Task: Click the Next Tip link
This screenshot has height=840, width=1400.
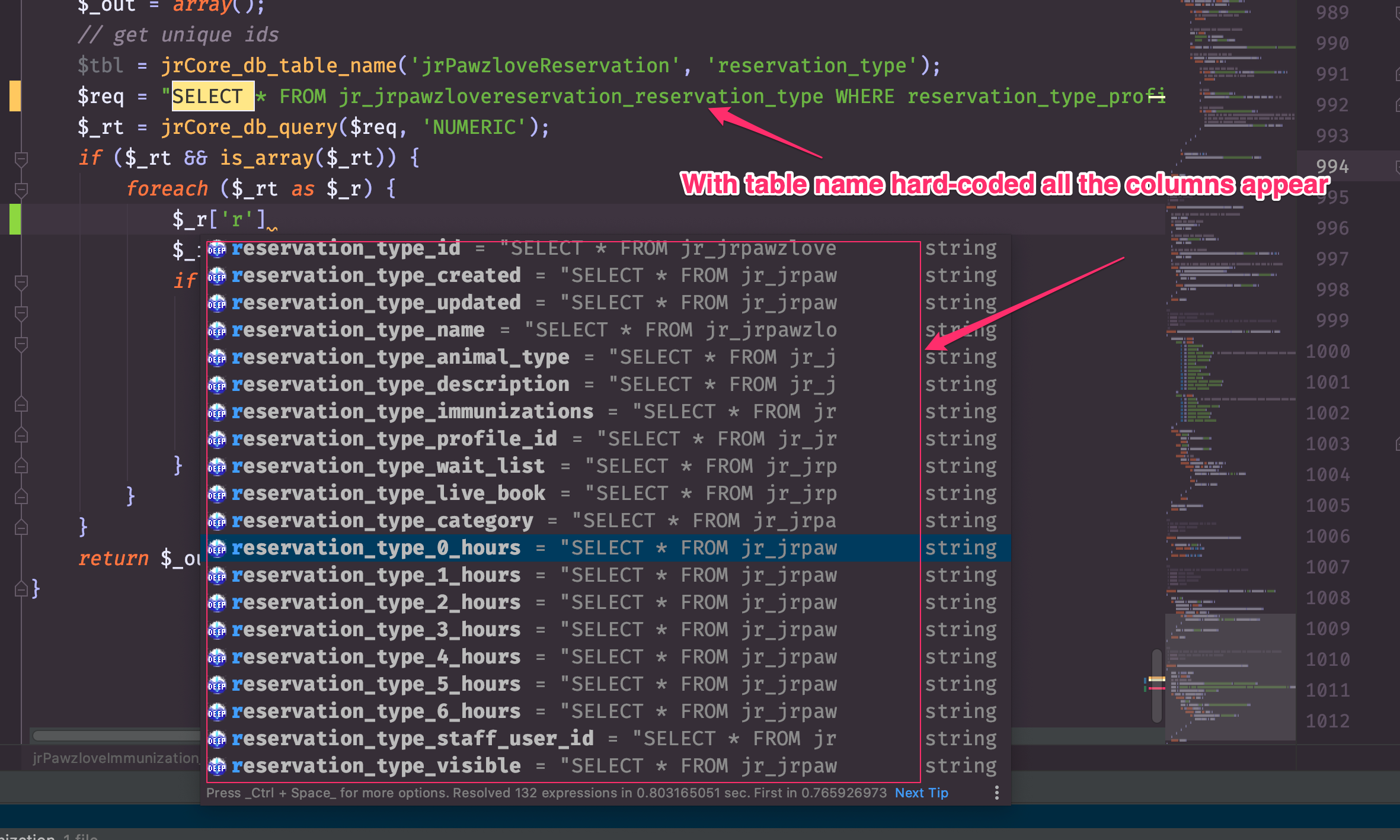Action: pos(921,793)
